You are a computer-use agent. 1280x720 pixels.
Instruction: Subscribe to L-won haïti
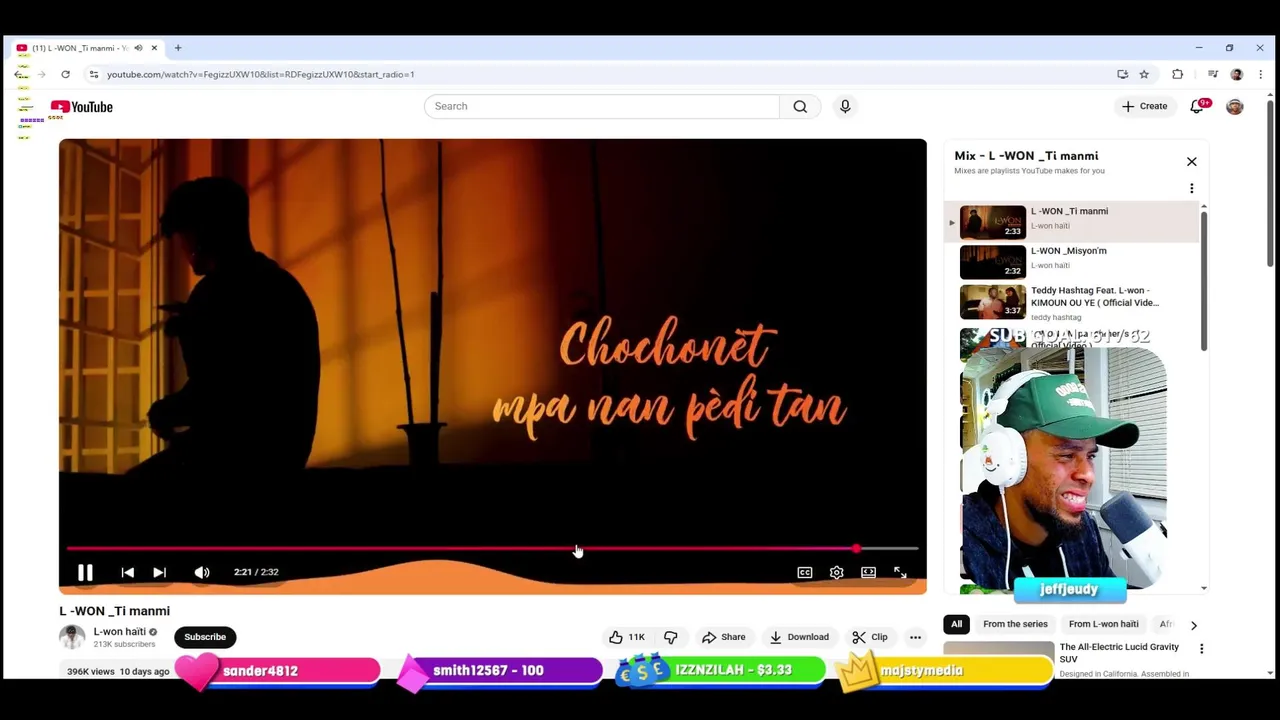[x=205, y=637]
